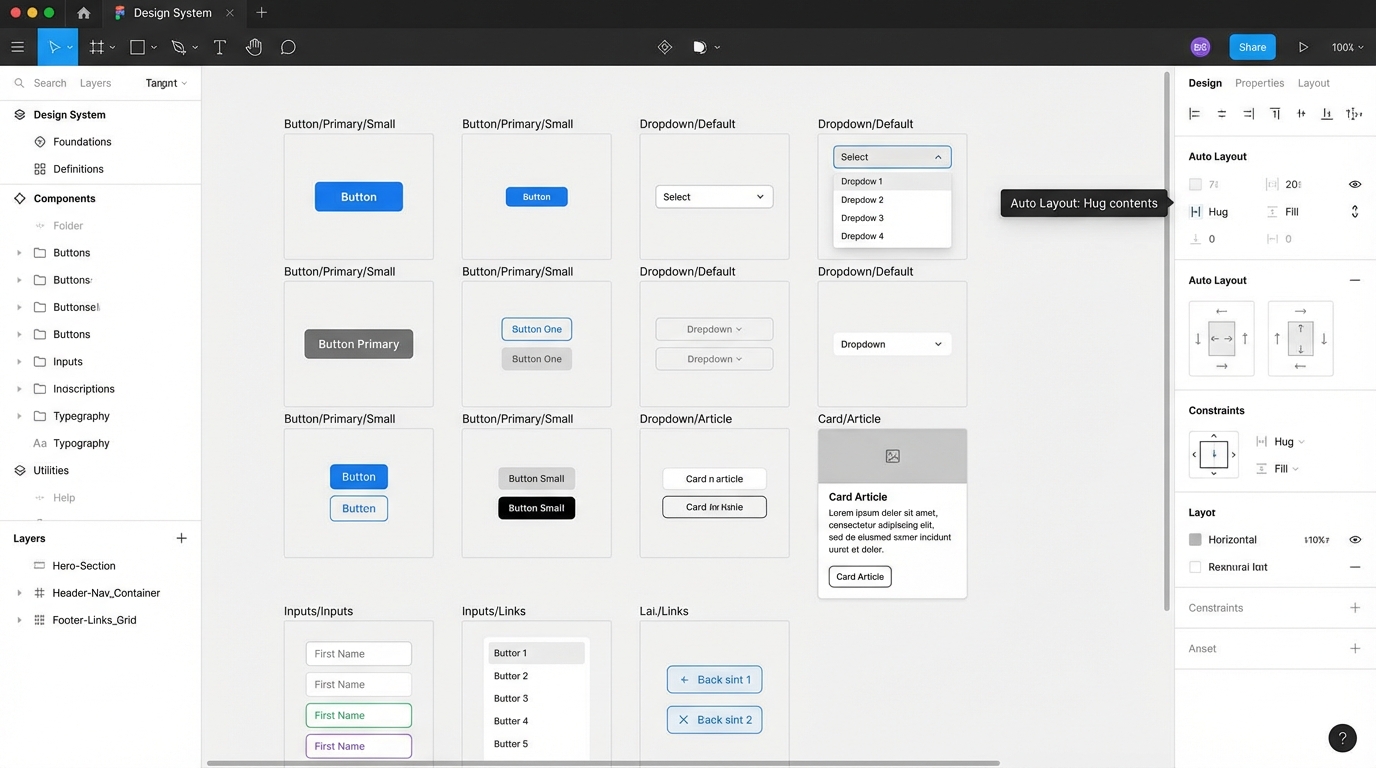The height and width of the screenshot is (768, 1376).
Task: Toggle Auto Layout visibility eye icon
Action: [x=1355, y=184]
